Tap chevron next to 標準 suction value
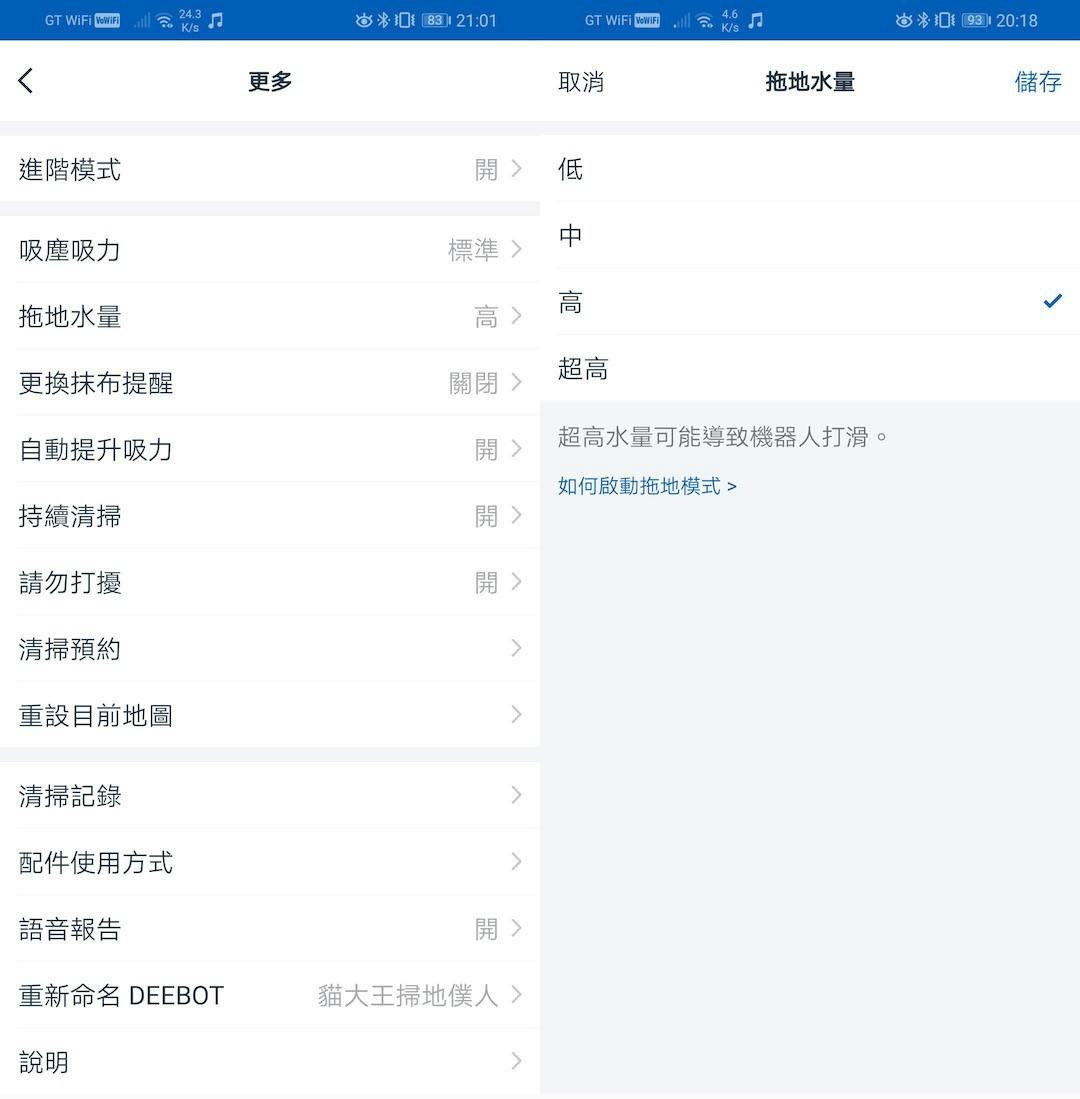 coord(517,250)
